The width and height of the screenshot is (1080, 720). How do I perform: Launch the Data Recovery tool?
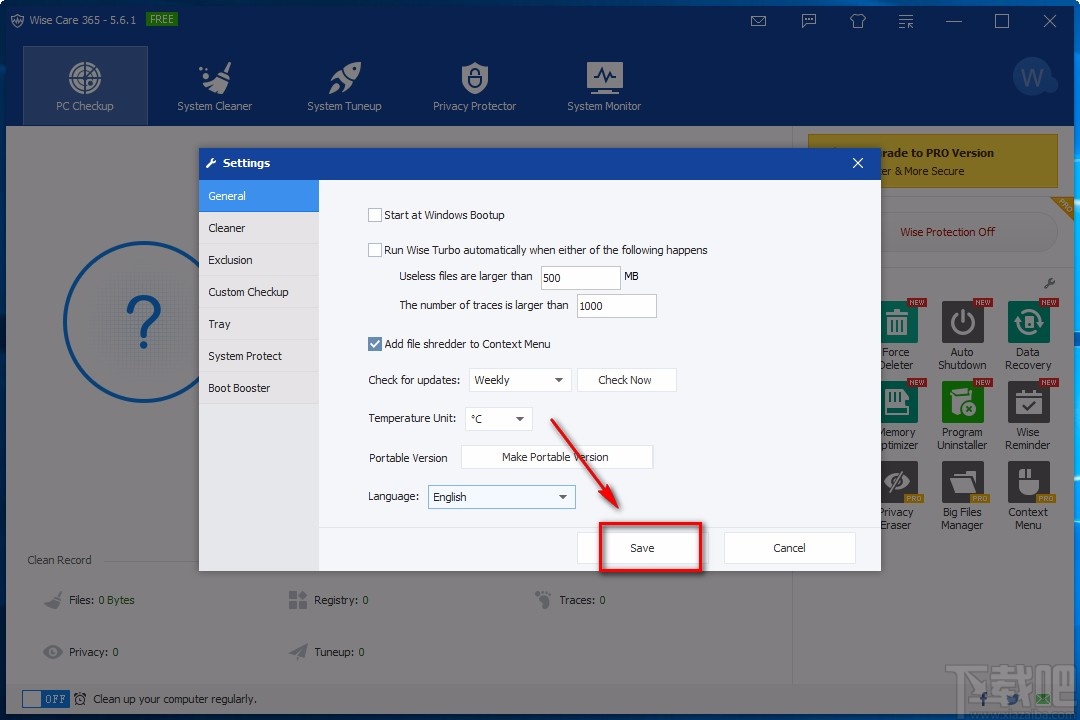click(1028, 336)
